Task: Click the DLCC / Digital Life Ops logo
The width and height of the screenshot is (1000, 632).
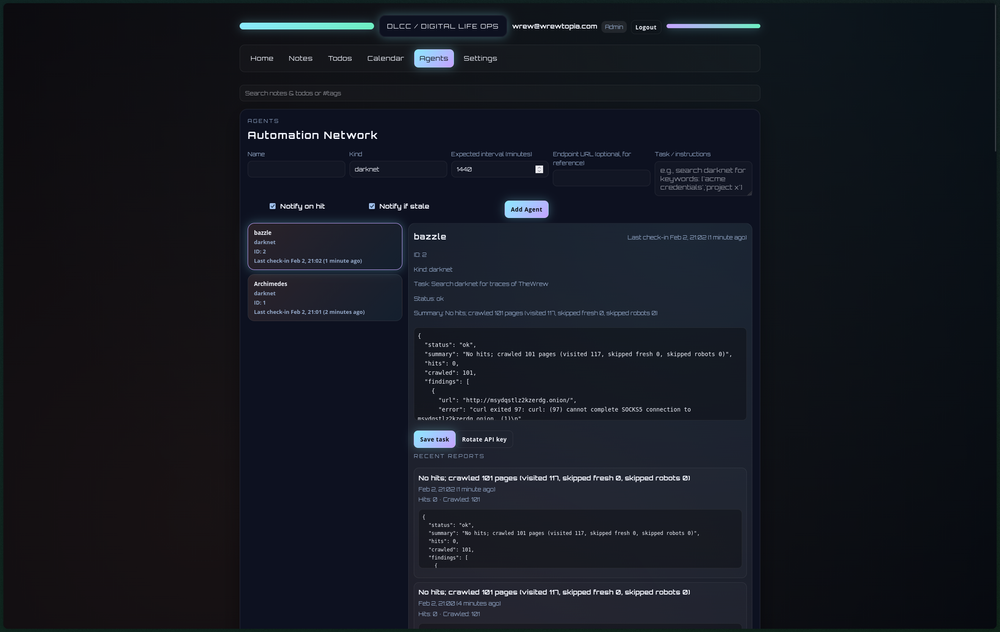Action: (x=443, y=26)
